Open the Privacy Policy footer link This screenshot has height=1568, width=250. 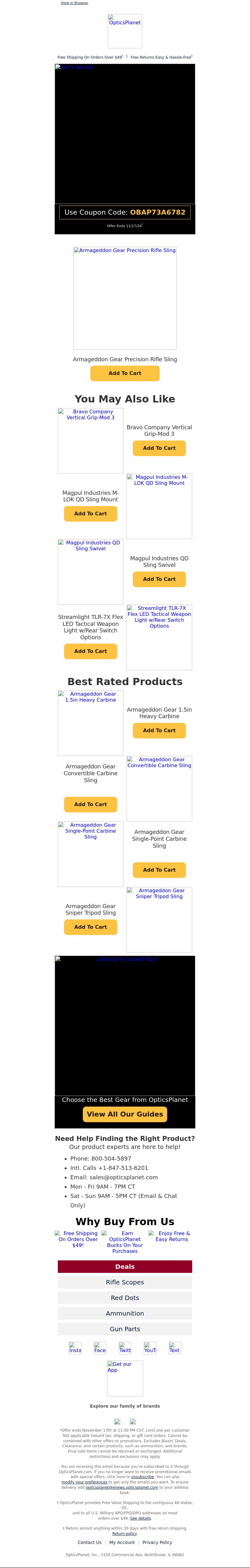pyautogui.click(x=157, y=1542)
